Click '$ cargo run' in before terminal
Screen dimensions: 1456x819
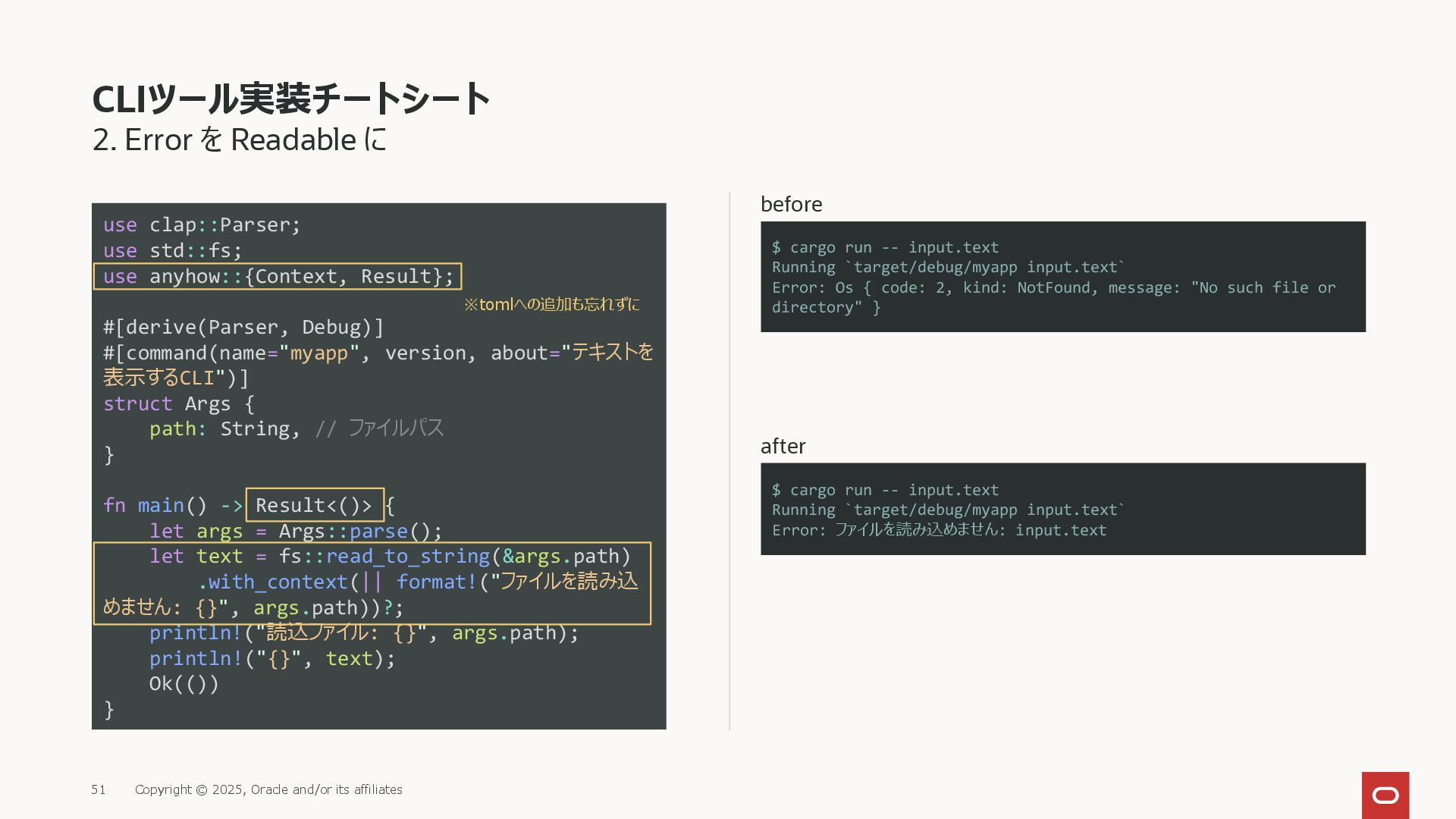pyautogui.click(x=885, y=247)
